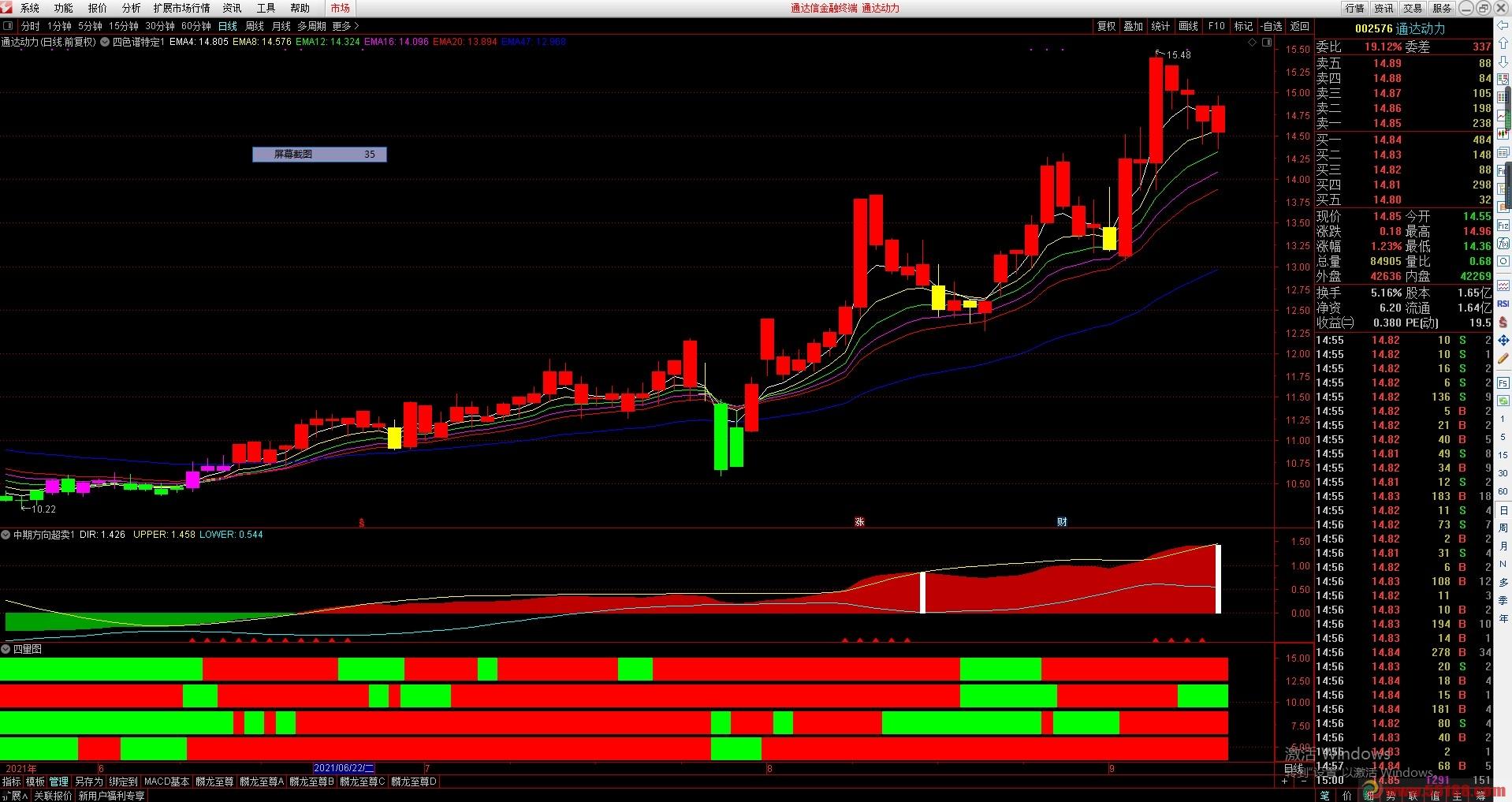This screenshot has width=1512, height=802.
Task: Switch to 分时 intraday view
Action: point(31,26)
